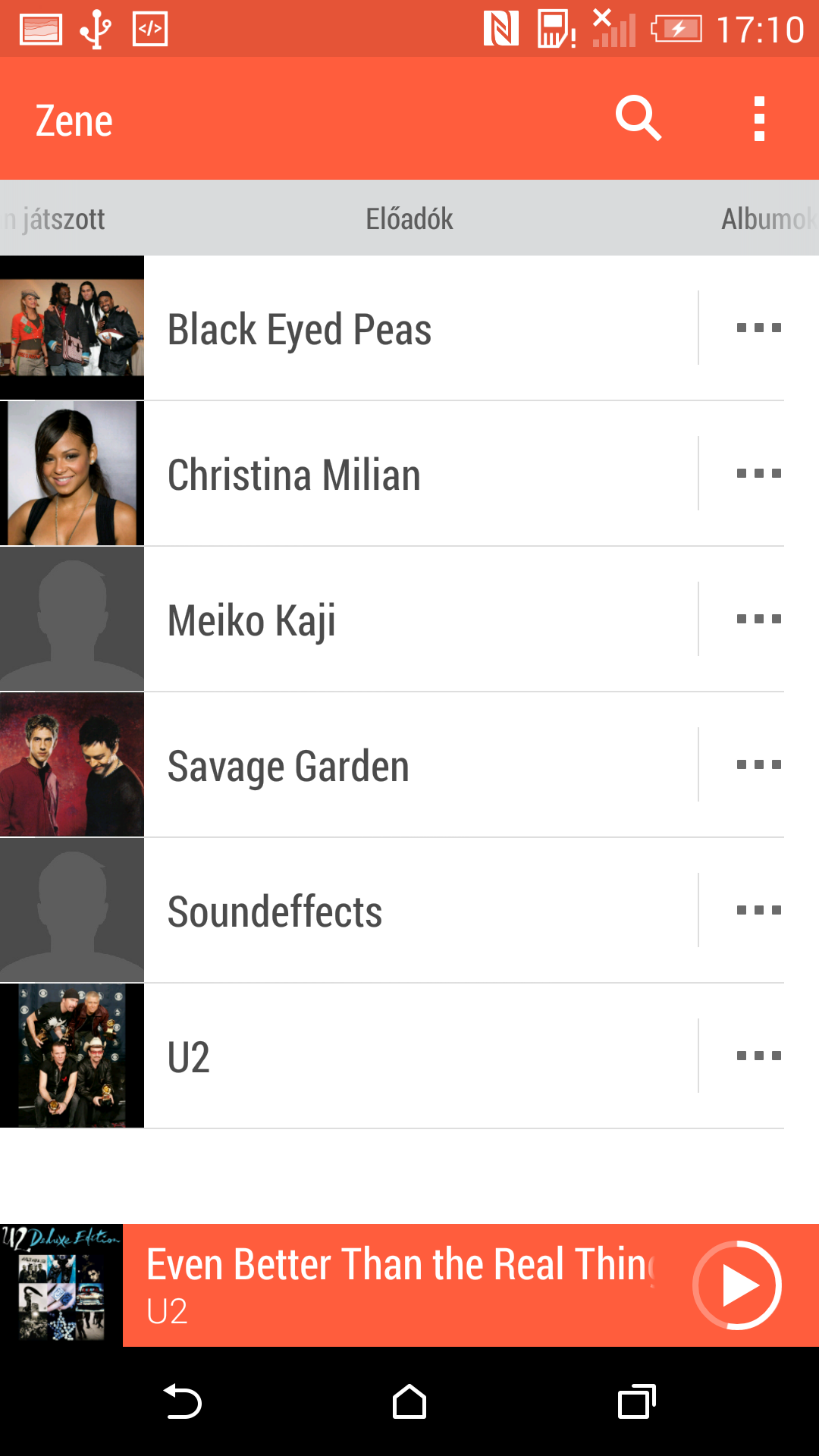Open the three-dot menu for U2
This screenshot has height=1456, width=819.
coord(758,1056)
